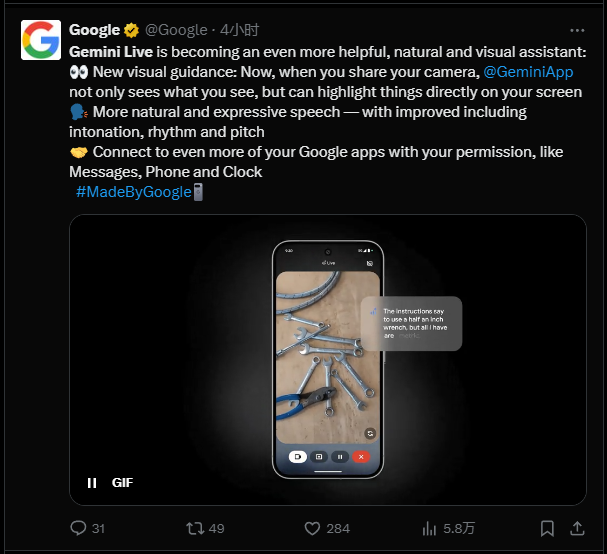Reply to the Gemini Live tweet
607x554 pixels.
[x=80, y=528]
